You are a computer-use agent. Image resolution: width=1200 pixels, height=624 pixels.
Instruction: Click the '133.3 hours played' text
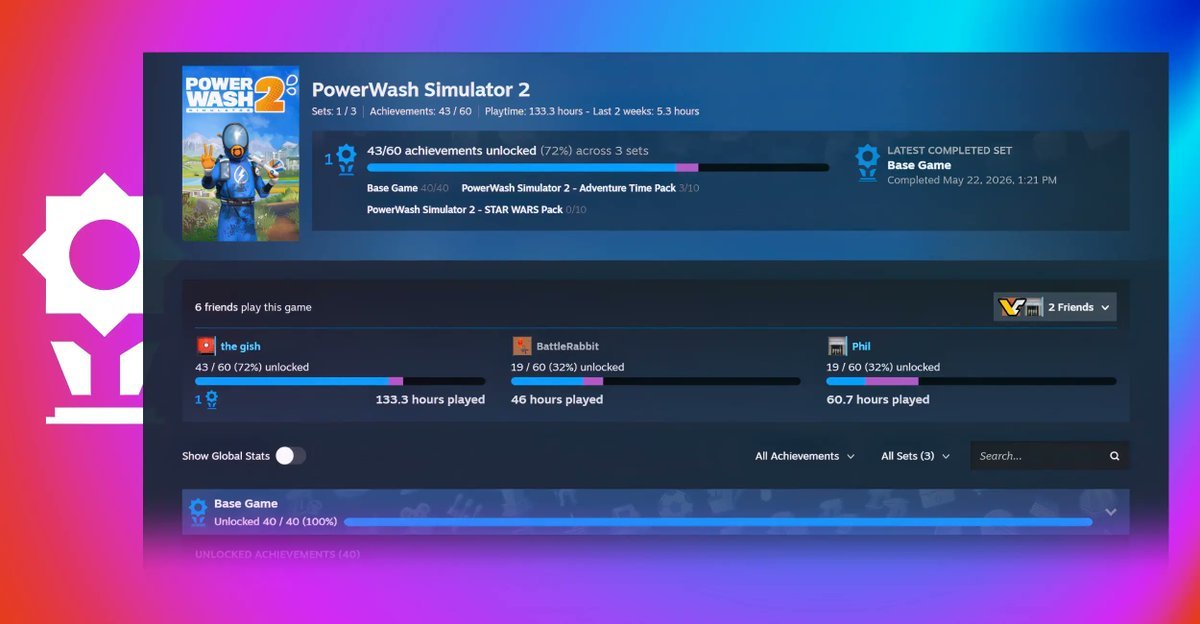[430, 399]
